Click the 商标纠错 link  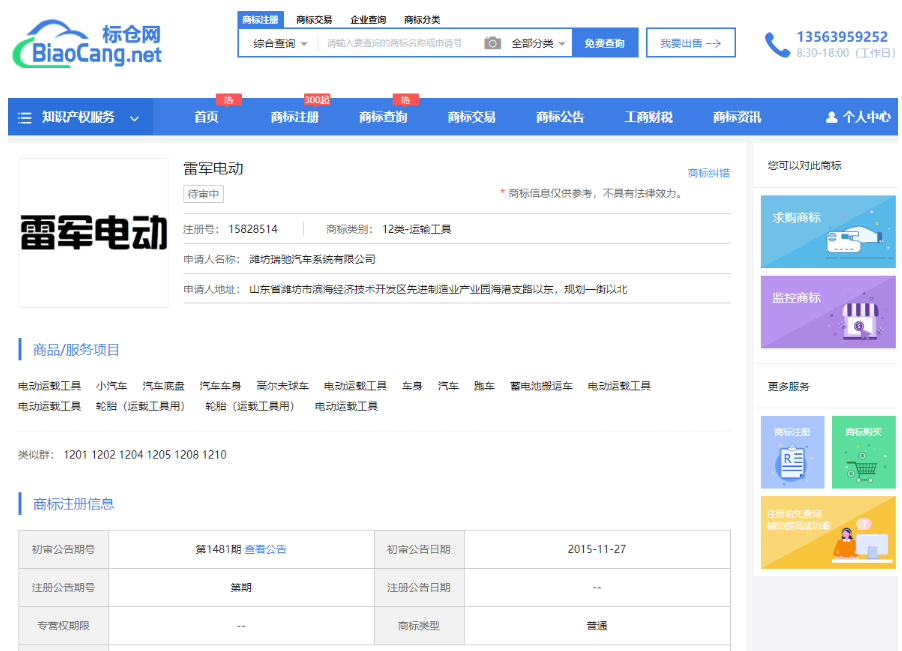(709, 173)
